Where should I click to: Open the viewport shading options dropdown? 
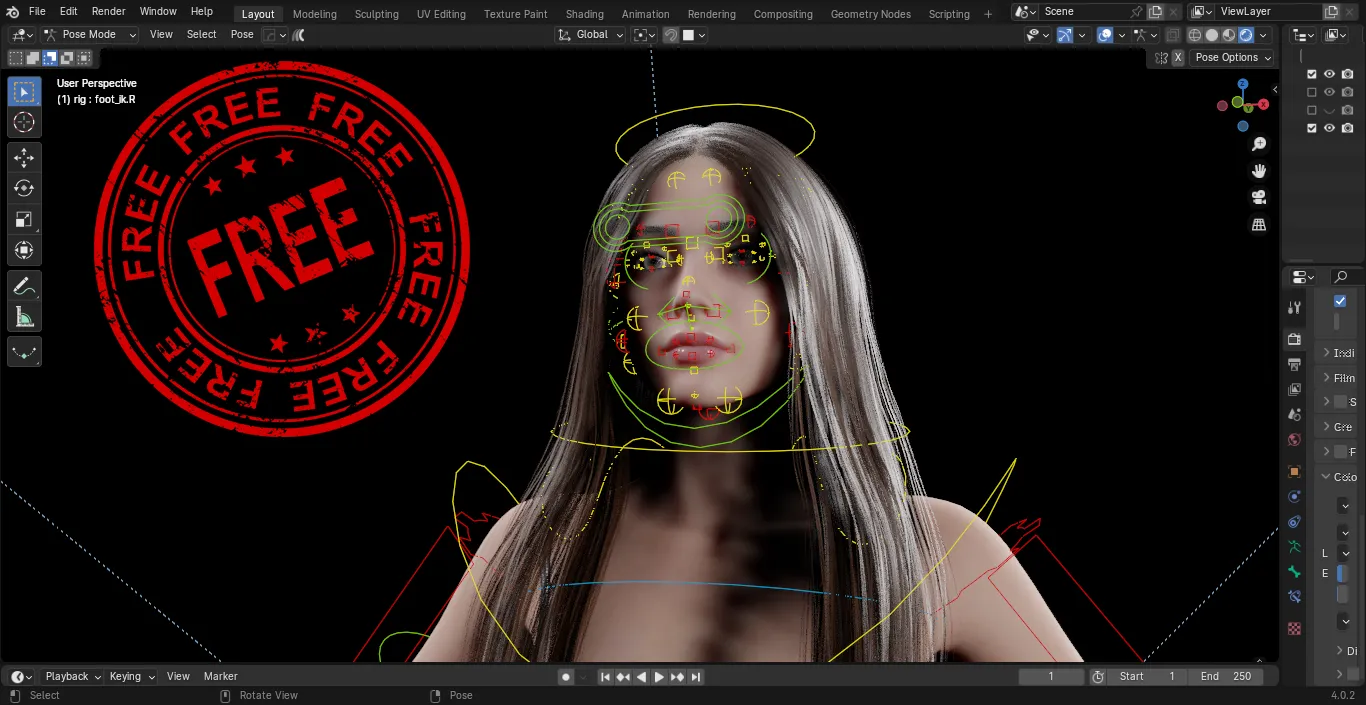tap(1264, 35)
